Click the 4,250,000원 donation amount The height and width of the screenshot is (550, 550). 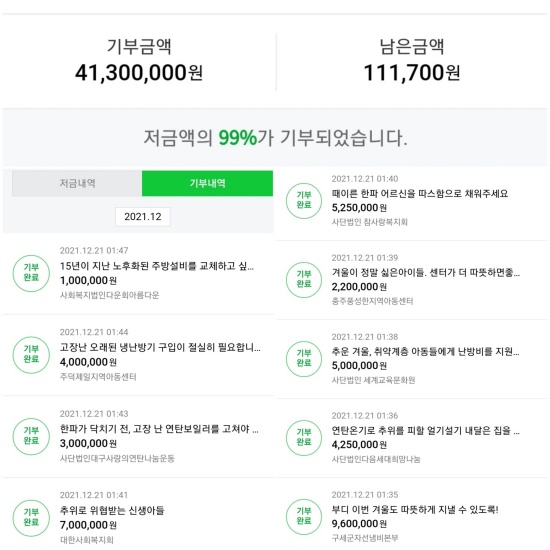(359, 445)
